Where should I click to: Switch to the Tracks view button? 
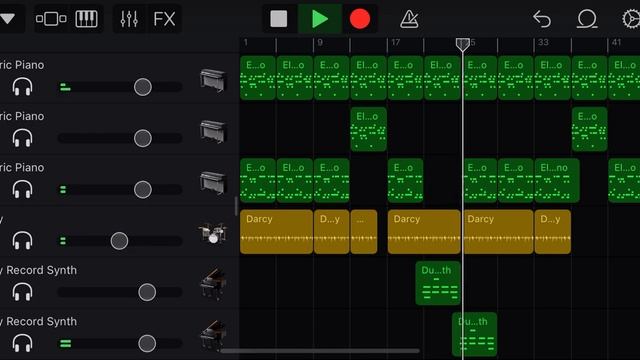pos(51,19)
